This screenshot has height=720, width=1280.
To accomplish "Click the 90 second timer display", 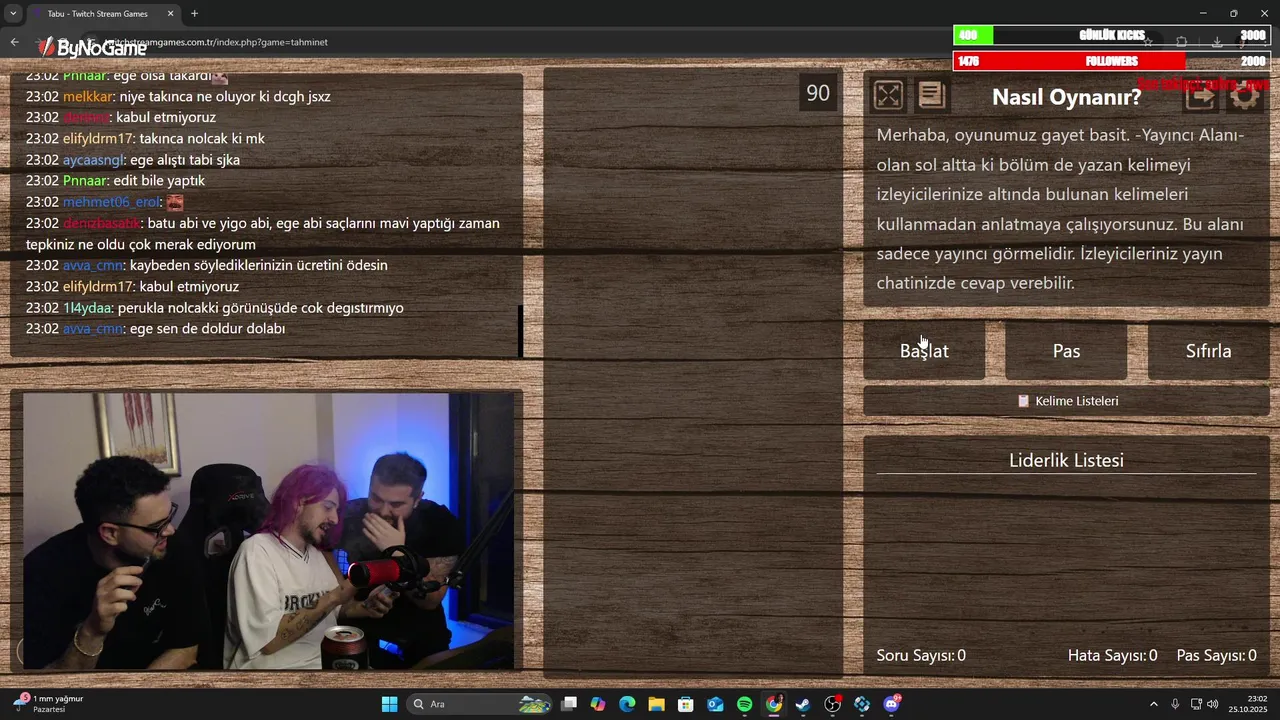I will pyautogui.click(x=818, y=93).
